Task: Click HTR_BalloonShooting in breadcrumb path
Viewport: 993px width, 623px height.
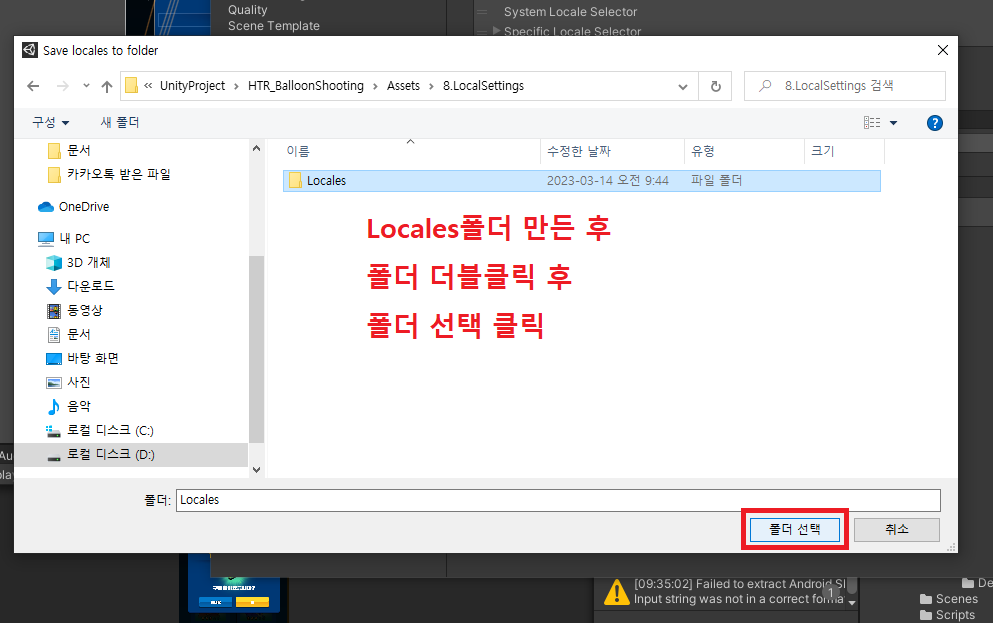Action: 306,86
